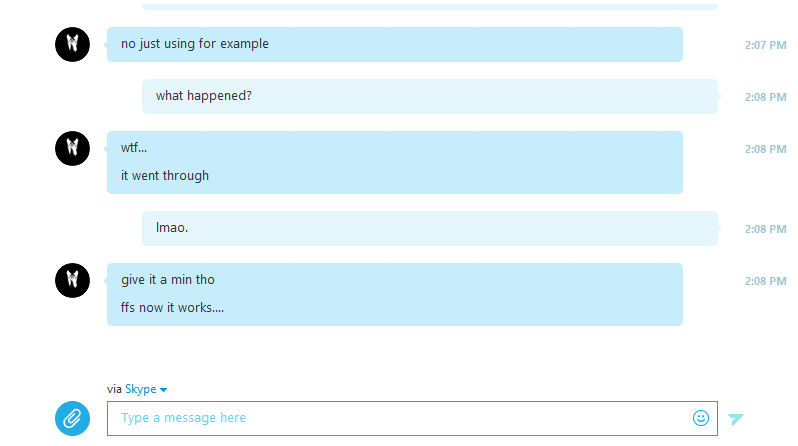798x446 pixels.
Task: Click 2:08 PM timestamp beside 'lmao.'
Action: click(765, 230)
